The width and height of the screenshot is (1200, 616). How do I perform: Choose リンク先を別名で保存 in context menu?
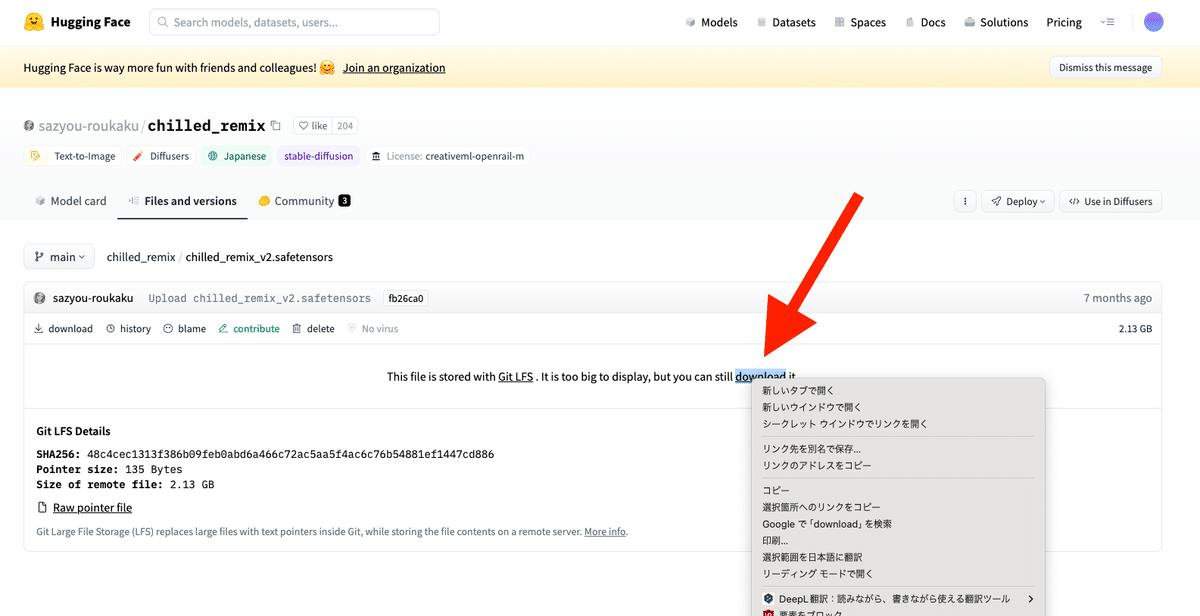click(896, 449)
